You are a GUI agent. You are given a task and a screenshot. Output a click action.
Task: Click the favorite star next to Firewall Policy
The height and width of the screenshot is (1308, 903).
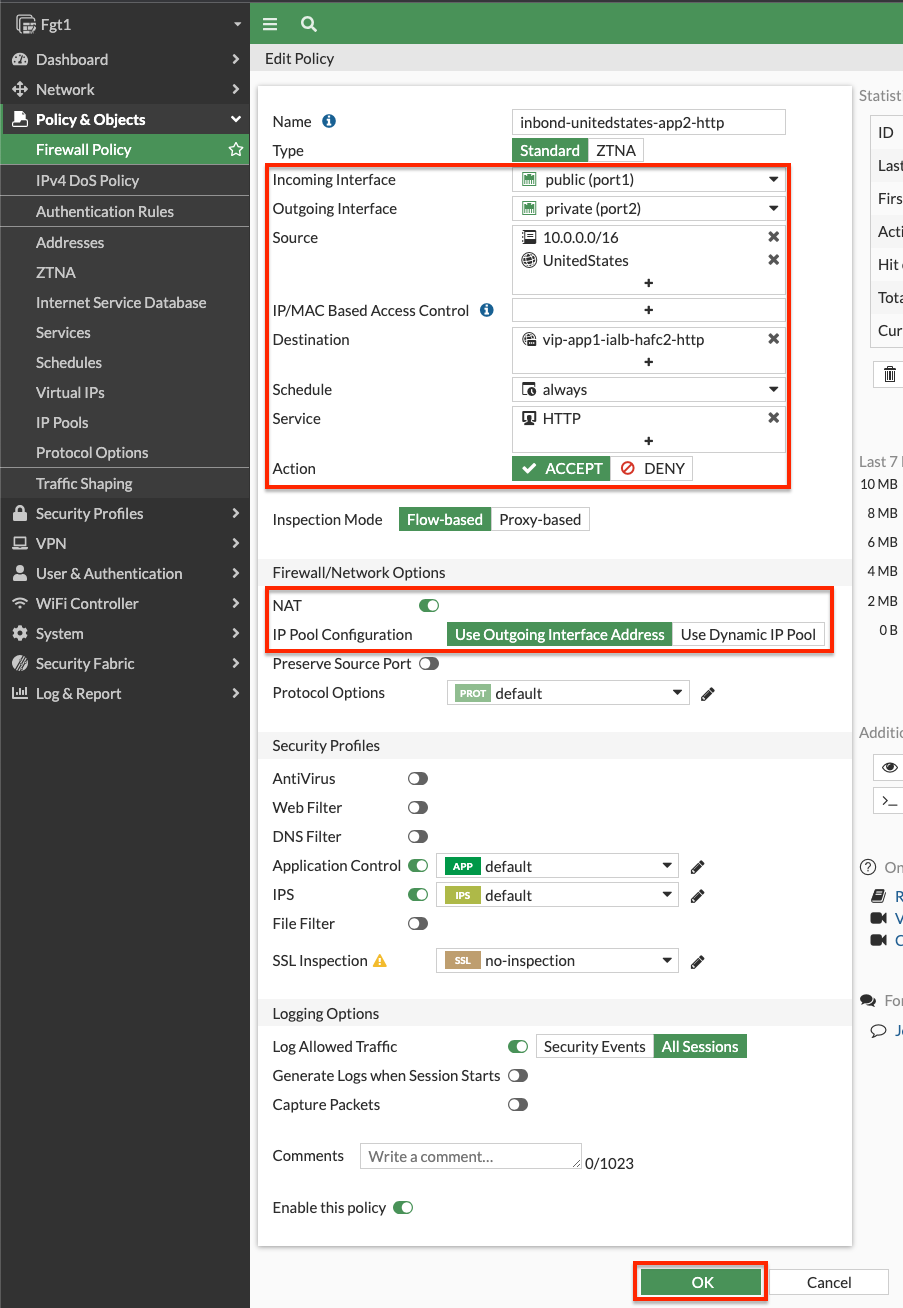[x=236, y=150]
